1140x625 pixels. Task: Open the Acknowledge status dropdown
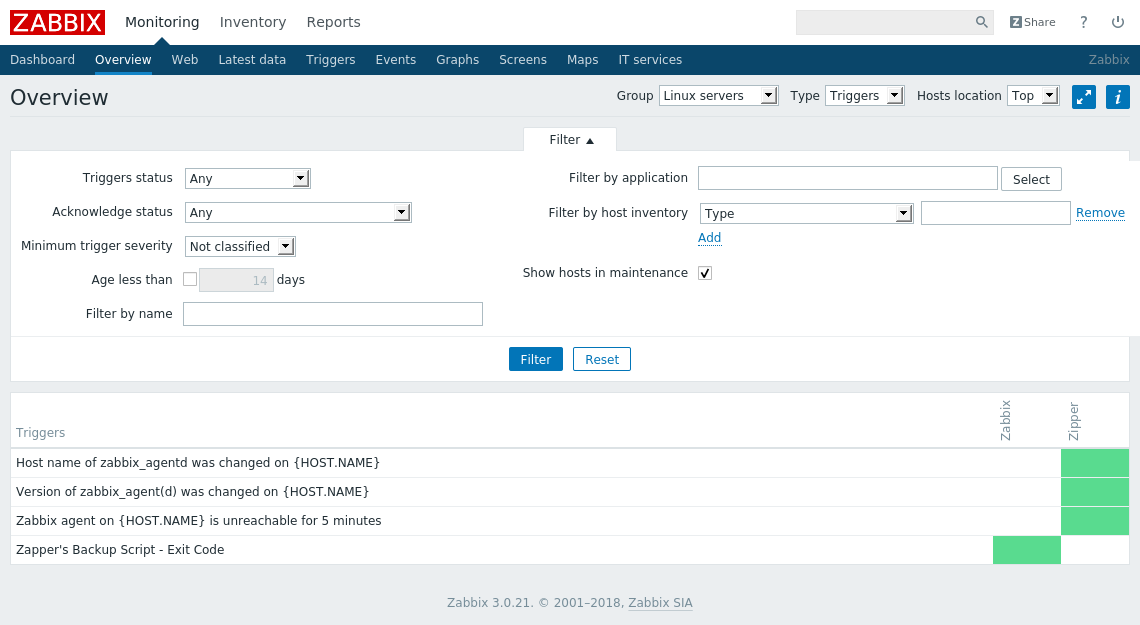(x=298, y=213)
